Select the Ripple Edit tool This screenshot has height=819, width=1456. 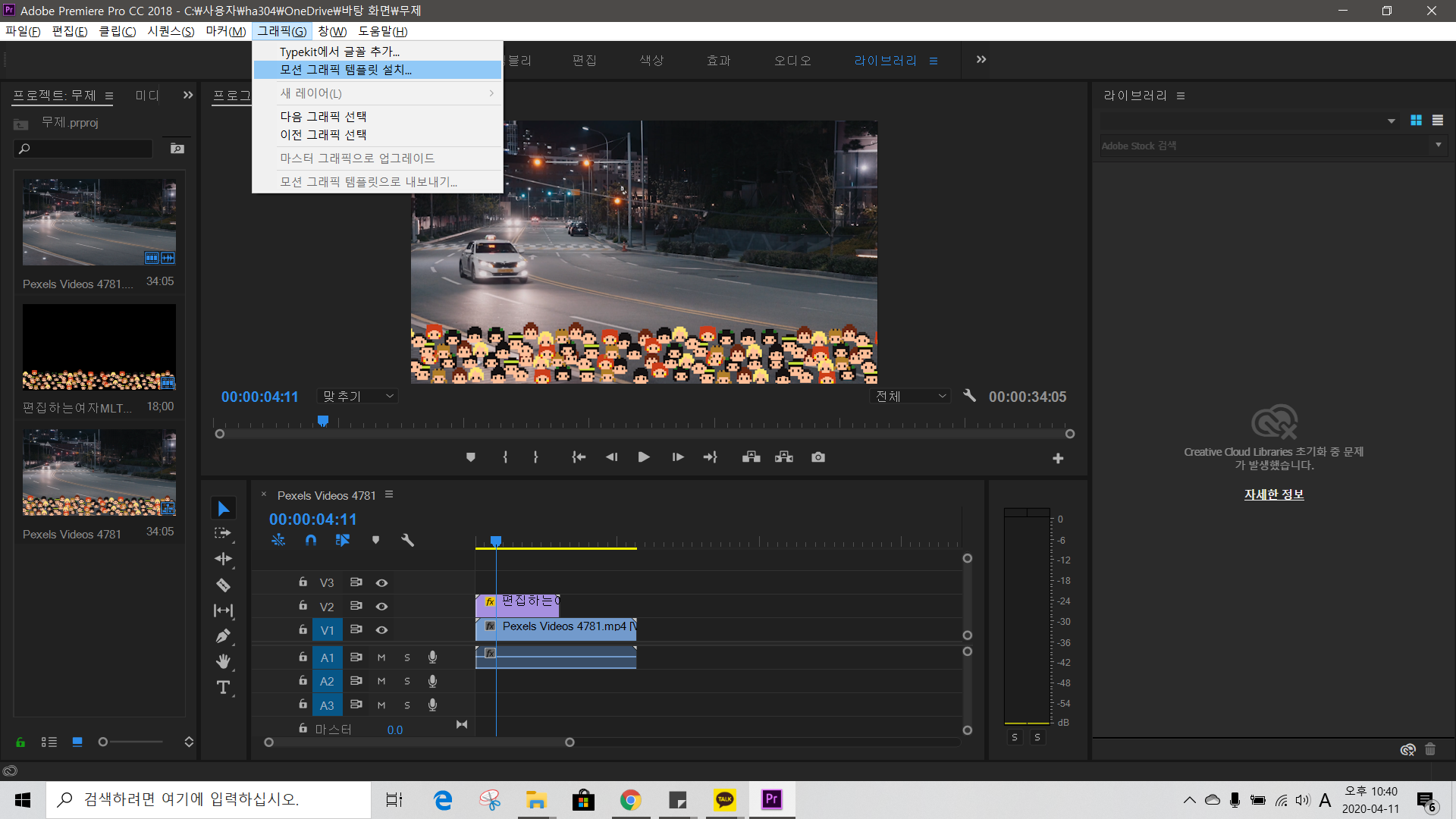tap(223, 559)
